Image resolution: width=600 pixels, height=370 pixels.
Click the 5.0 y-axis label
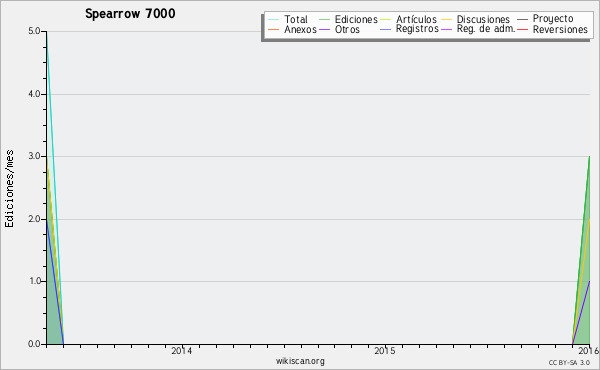coord(34,31)
